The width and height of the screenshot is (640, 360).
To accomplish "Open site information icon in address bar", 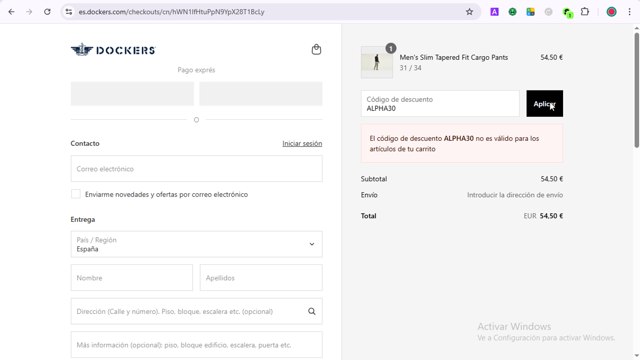I will coord(69,12).
